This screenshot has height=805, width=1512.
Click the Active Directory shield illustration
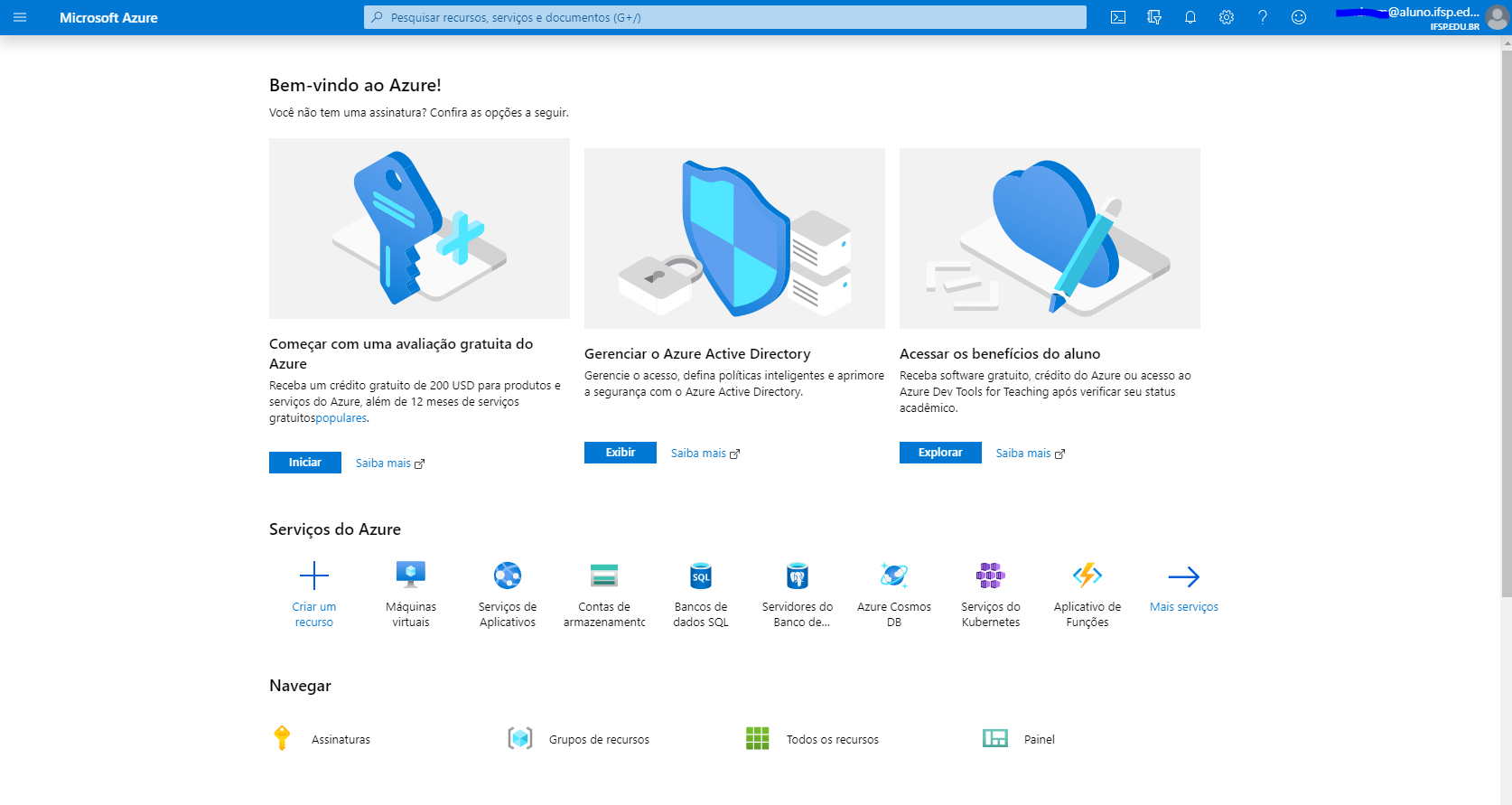tap(734, 239)
